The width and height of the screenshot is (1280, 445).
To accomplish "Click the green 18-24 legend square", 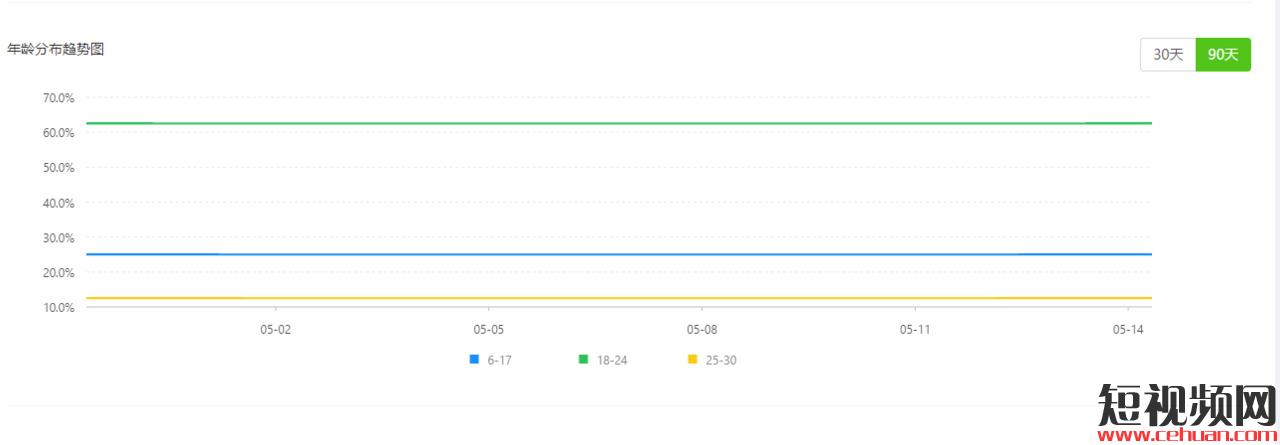I will click(583, 359).
